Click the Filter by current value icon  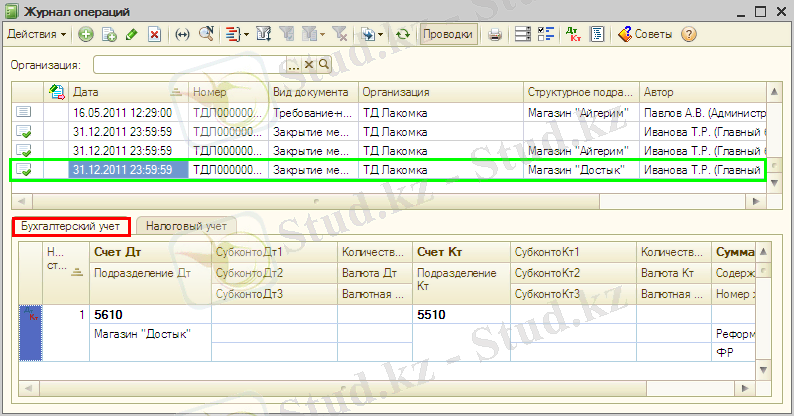[287, 34]
